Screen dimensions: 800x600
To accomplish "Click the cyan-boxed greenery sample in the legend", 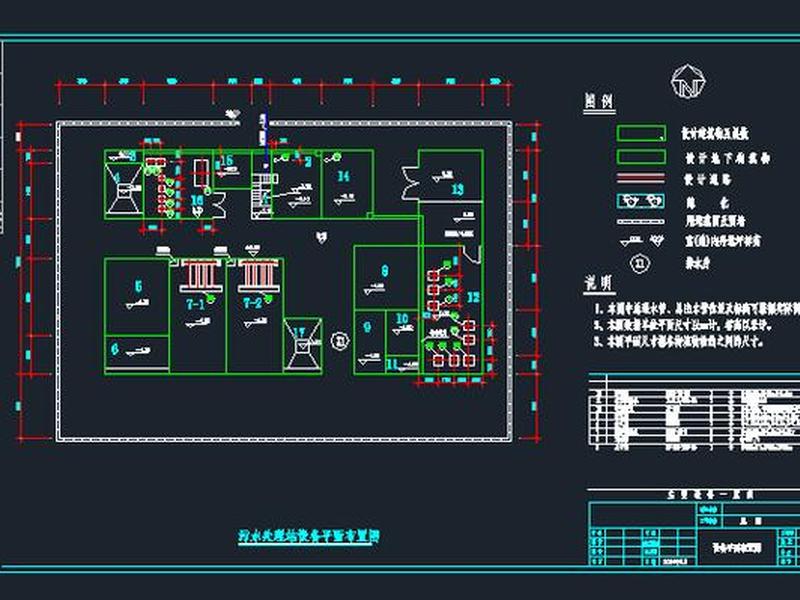I will click(641, 201).
